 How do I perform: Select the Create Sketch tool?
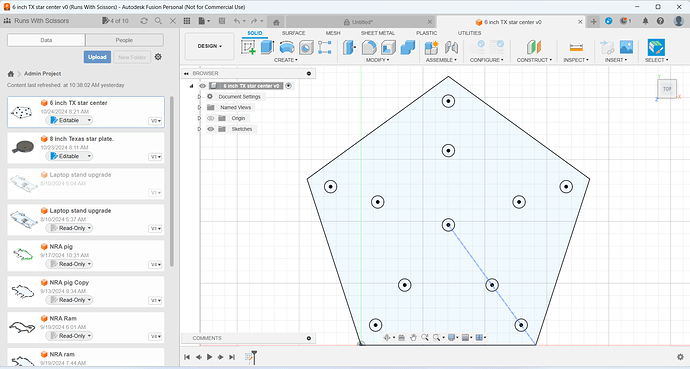click(248, 47)
